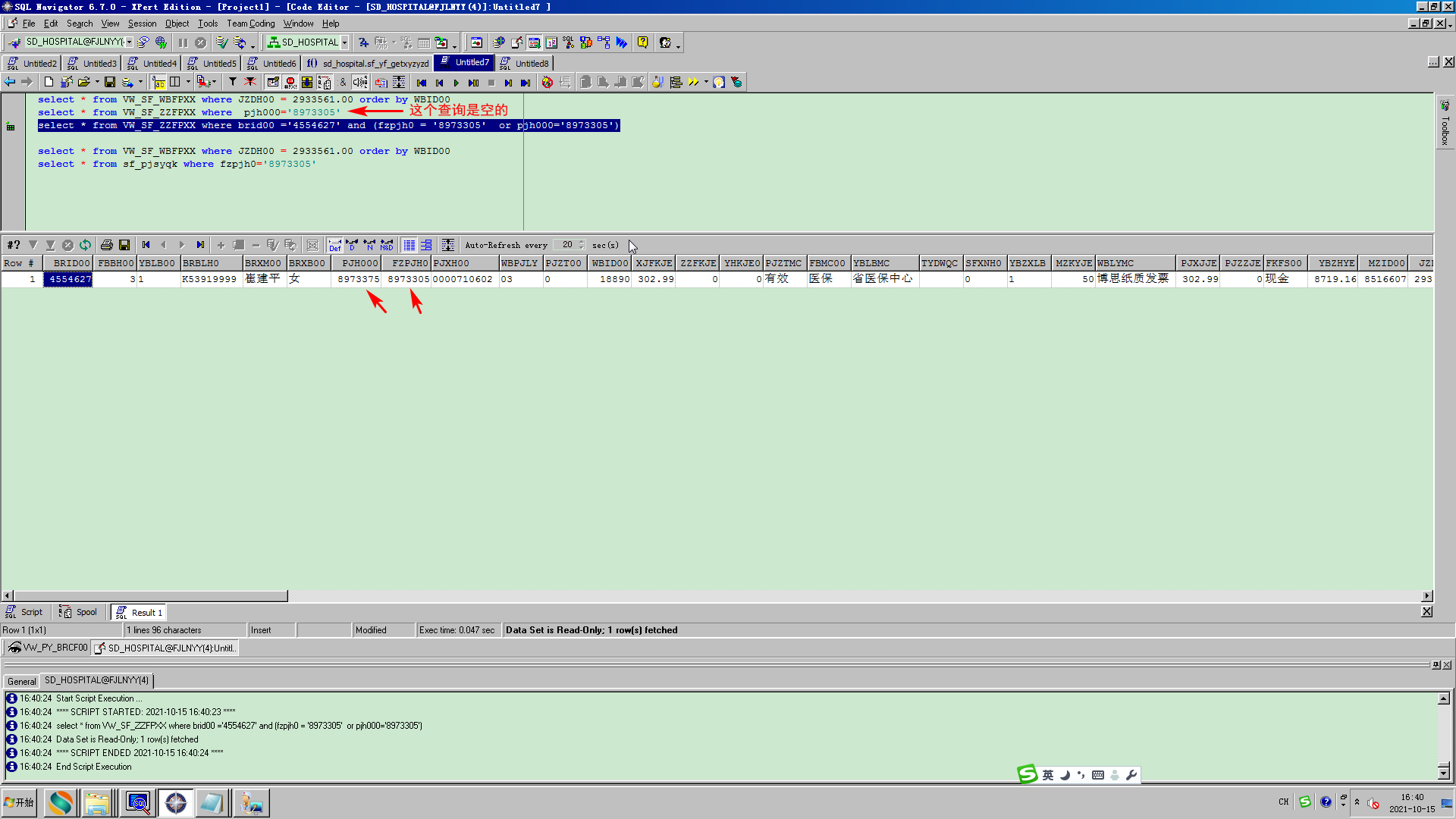This screenshot has width=1456, height=819.
Task: Open SD_HOSPITAL@FJLNYY session dropdown
Action: 129,42
